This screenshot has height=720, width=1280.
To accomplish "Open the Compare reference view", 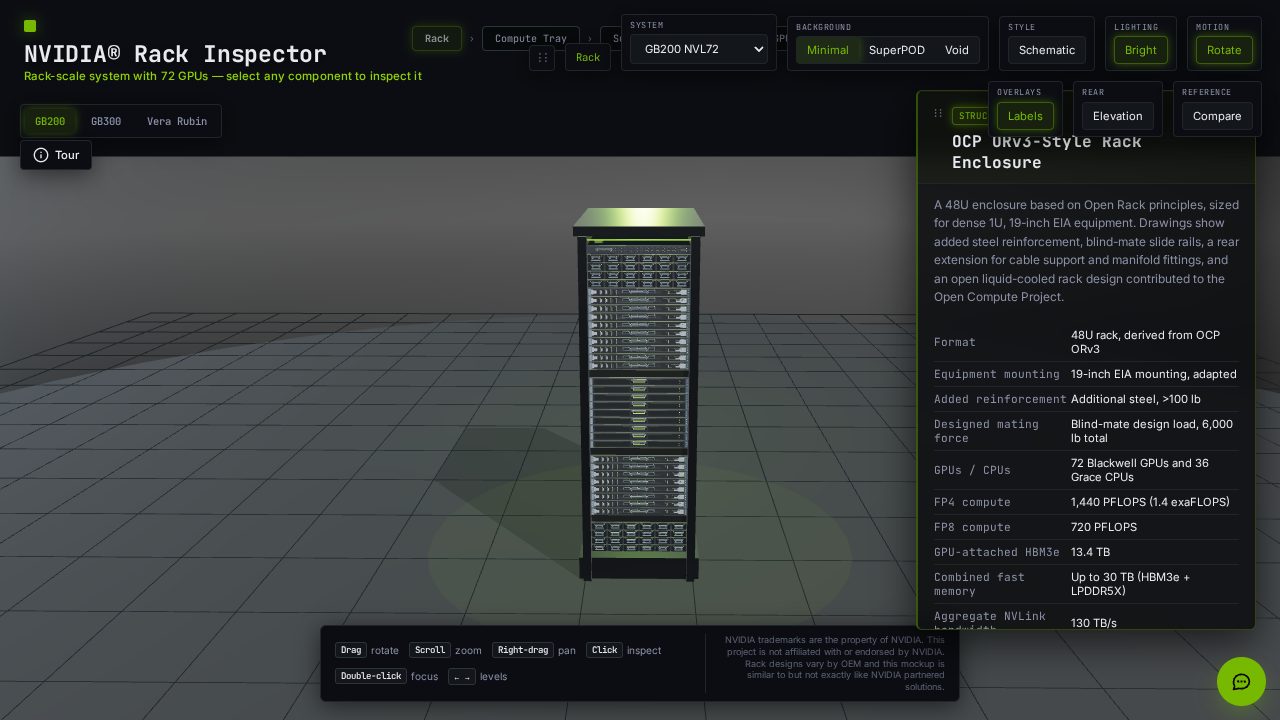I will click(1217, 116).
